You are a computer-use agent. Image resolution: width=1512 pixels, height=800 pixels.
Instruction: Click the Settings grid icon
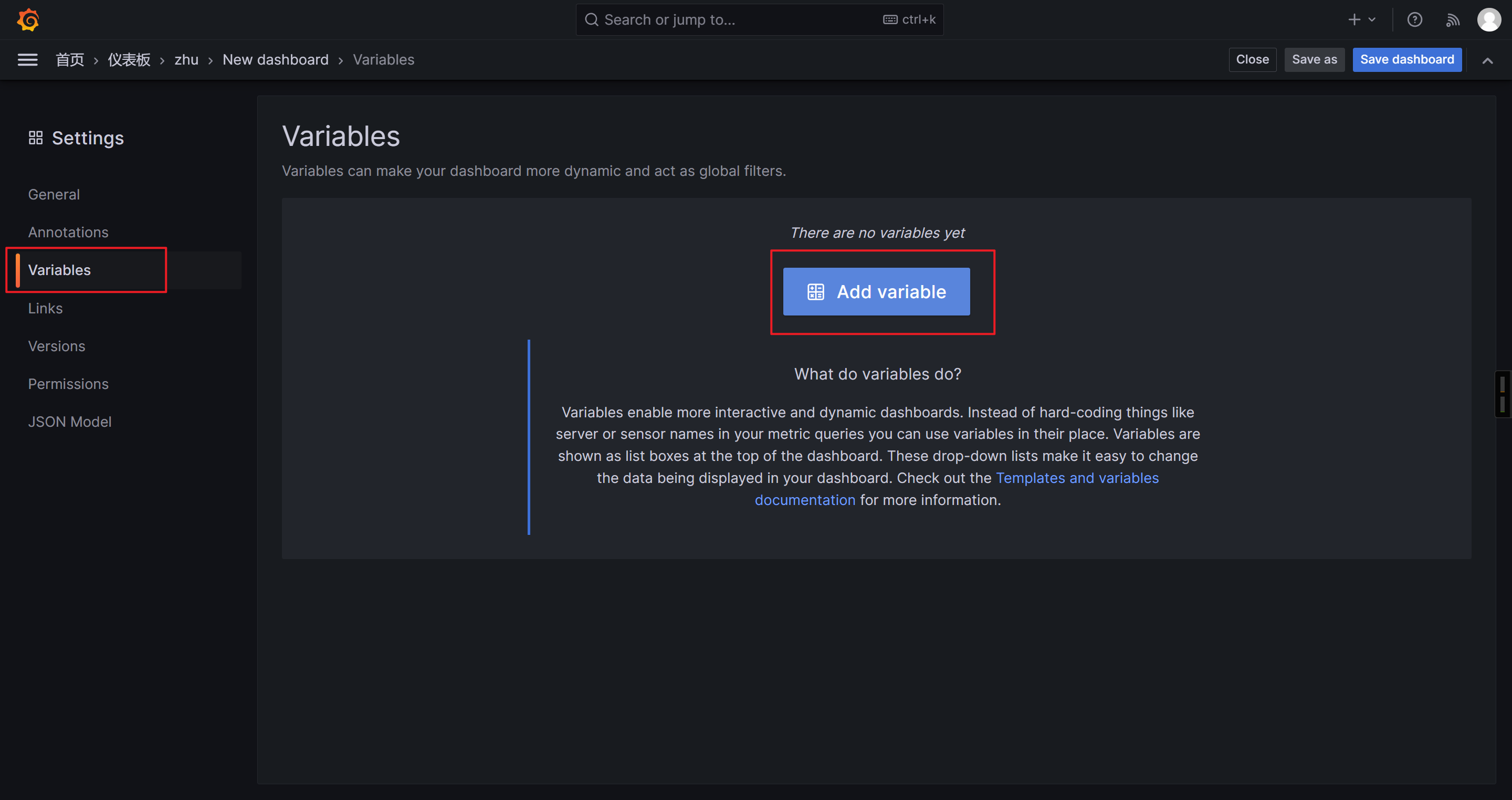click(x=35, y=138)
